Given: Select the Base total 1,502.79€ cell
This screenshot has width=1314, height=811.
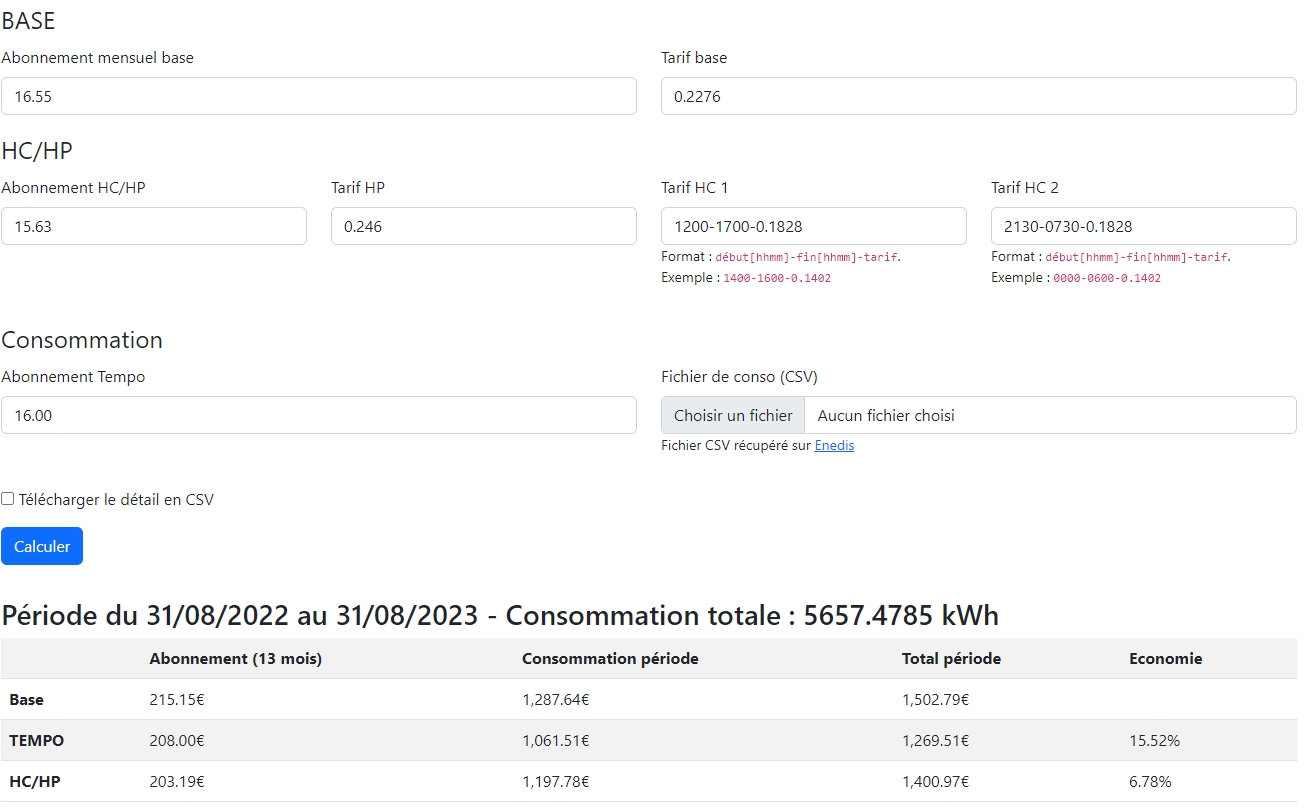Looking at the screenshot, I should coord(935,700).
